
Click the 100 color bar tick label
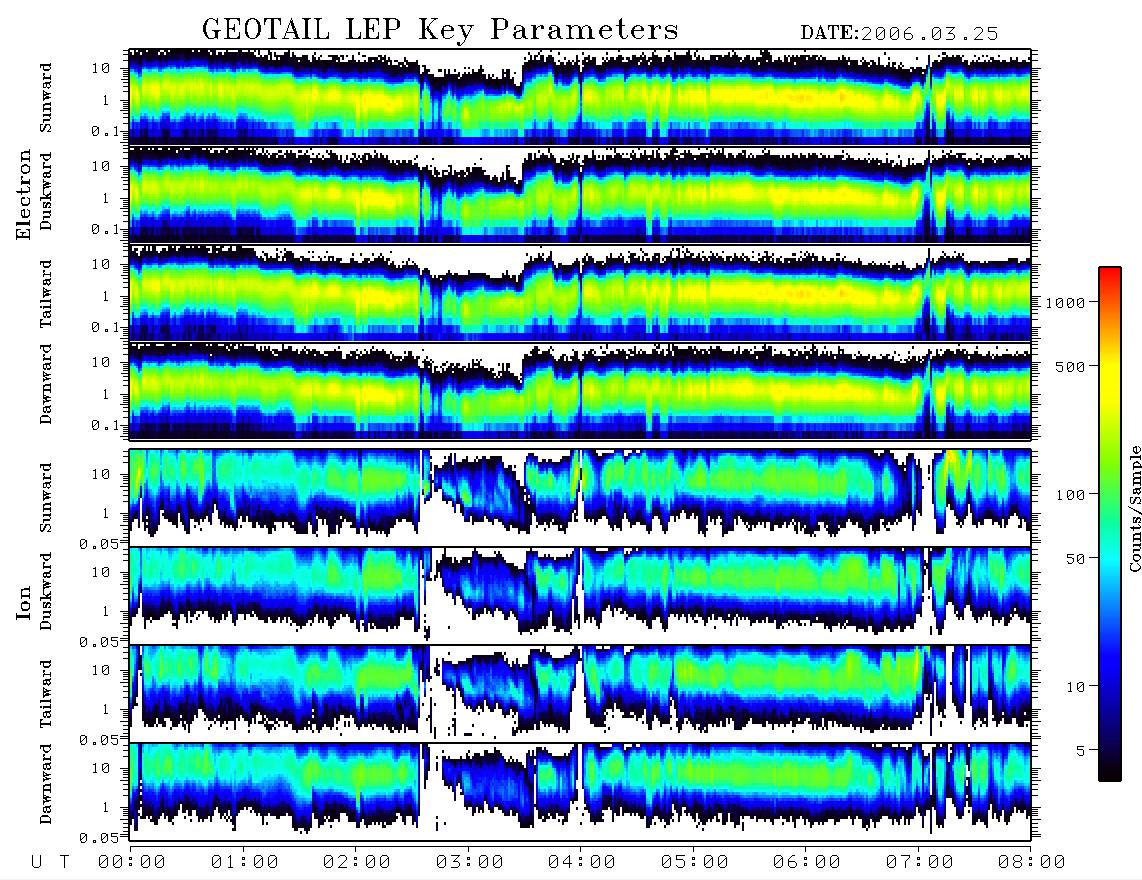click(x=1071, y=495)
